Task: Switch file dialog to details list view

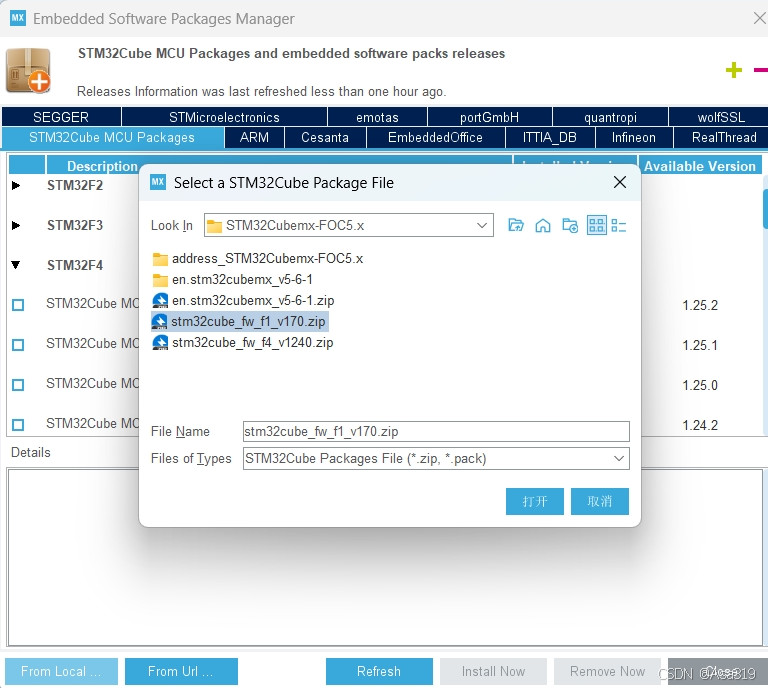Action: point(619,226)
